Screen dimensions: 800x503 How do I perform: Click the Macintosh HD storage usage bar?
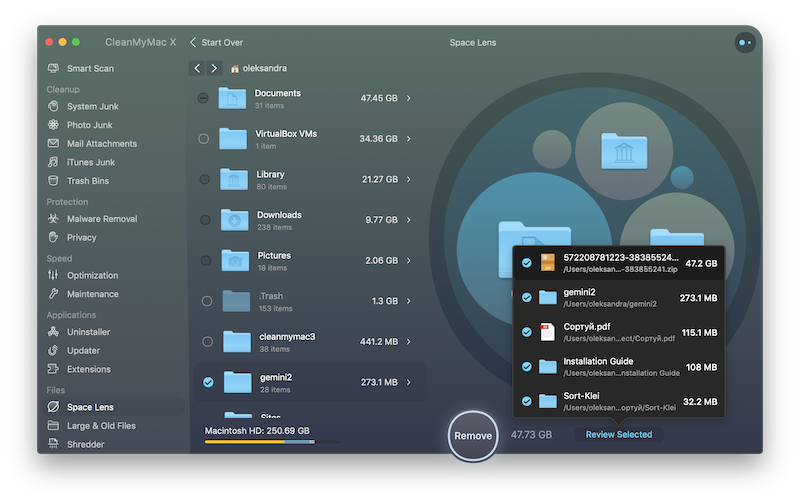pos(272,442)
